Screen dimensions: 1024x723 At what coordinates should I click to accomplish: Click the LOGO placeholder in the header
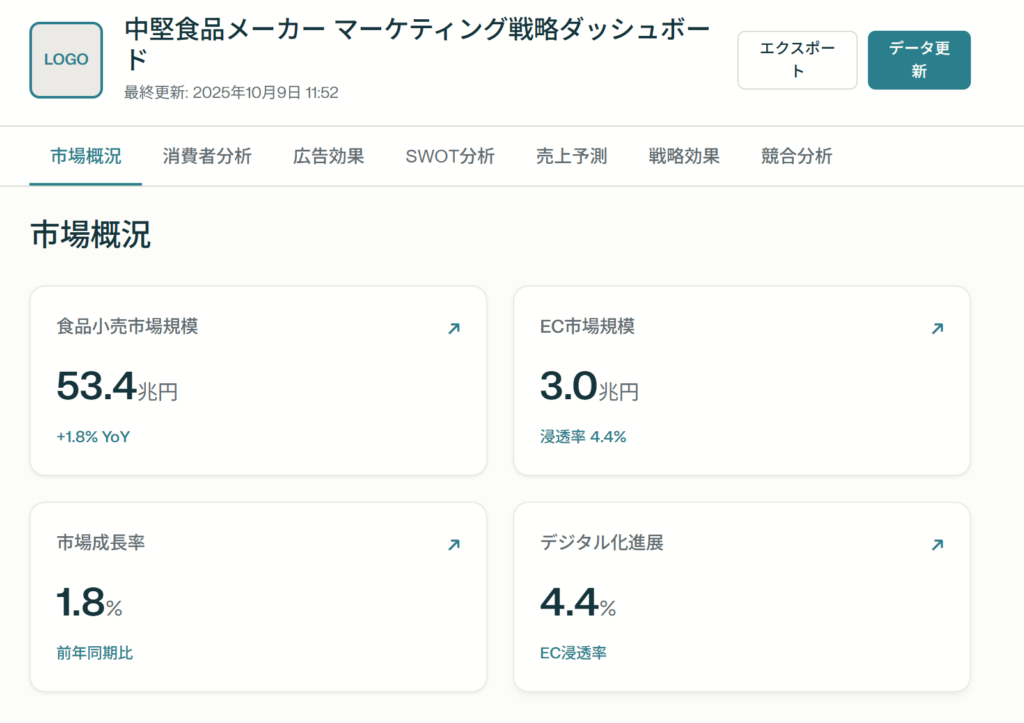pyautogui.click(x=66, y=60)
